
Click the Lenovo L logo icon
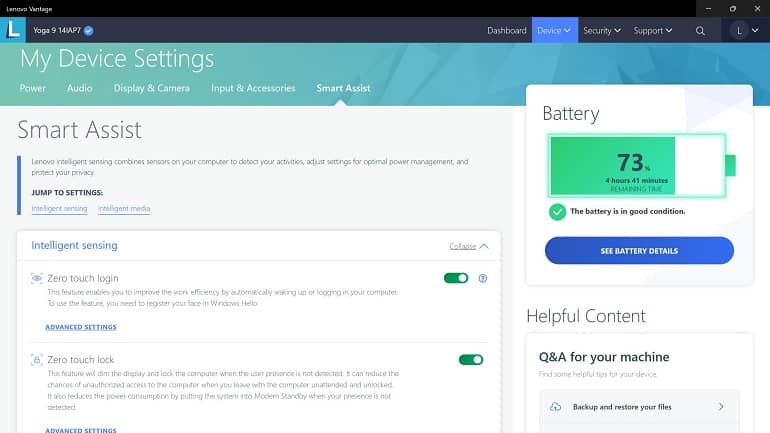(x=13, y=30)
